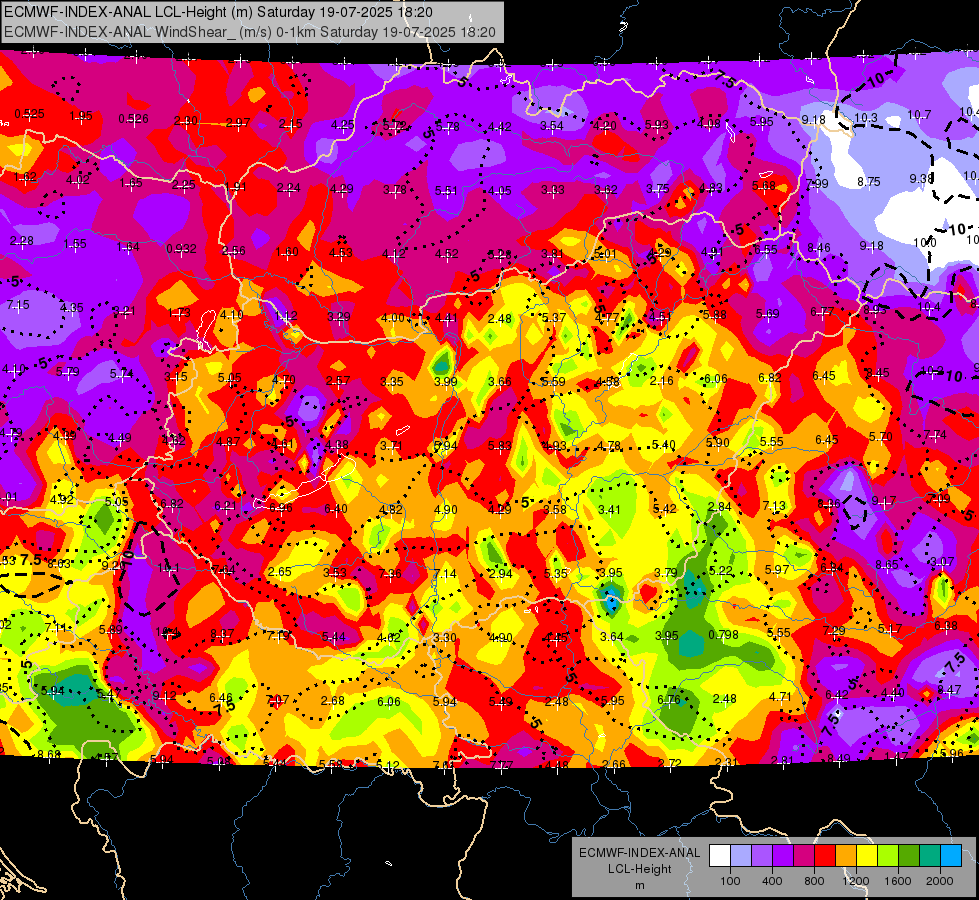Click the sky blue legend swatch
This screenshot has width=979, height=900.
coord(951,856)
